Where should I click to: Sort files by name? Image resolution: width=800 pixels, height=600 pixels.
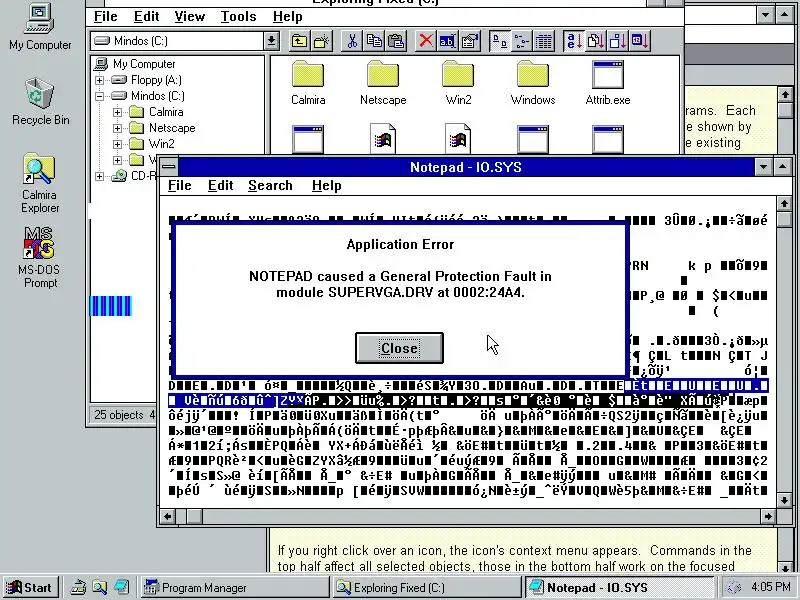[x=573, y=41]
